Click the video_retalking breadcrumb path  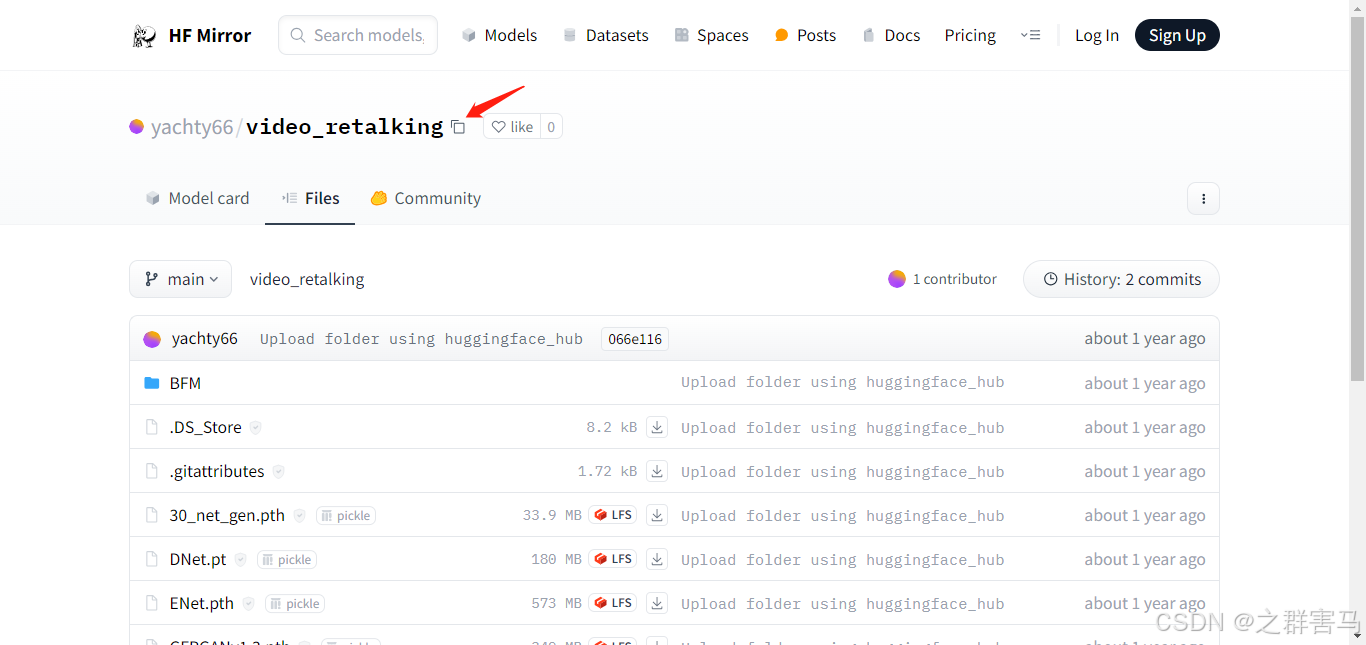pos(307,279)
